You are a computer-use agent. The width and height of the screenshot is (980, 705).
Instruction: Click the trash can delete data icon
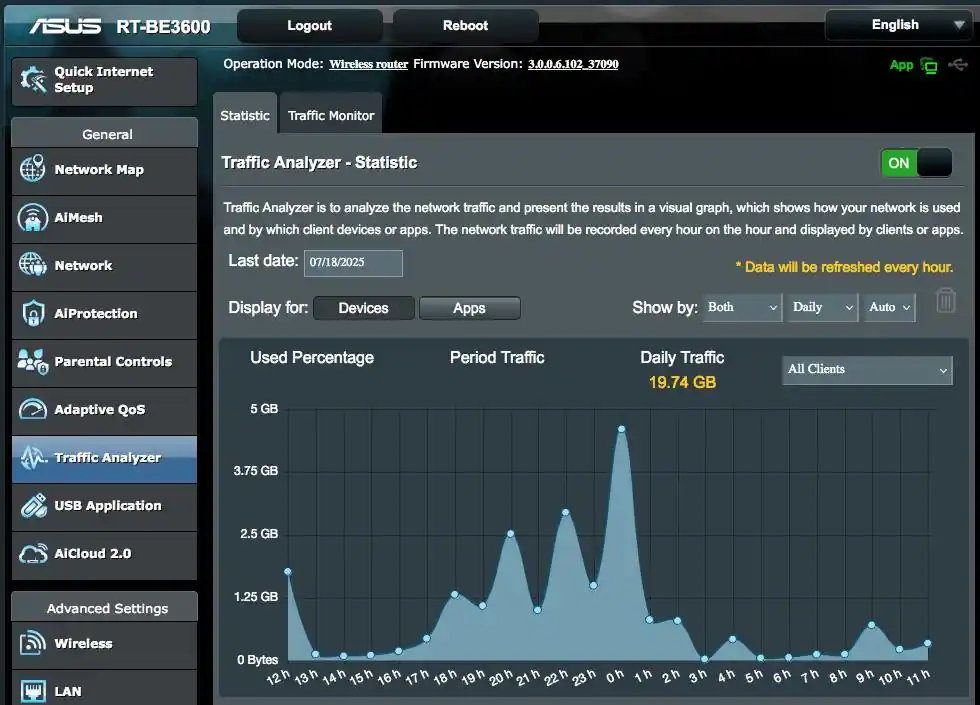pos(945,301)
